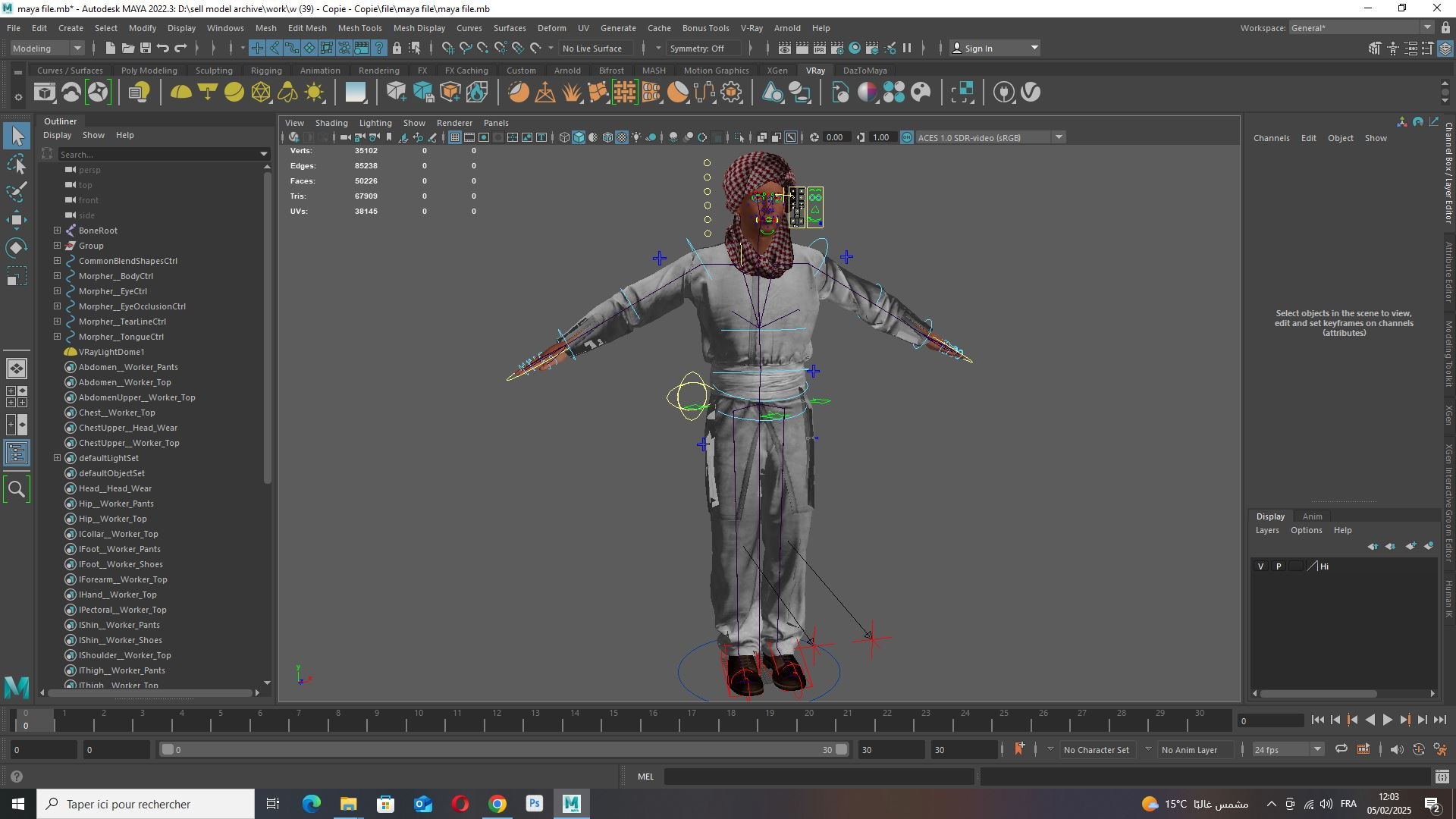
Task: Click the VRay sphere light shelf icon
Action: click(x=234, y=93)
